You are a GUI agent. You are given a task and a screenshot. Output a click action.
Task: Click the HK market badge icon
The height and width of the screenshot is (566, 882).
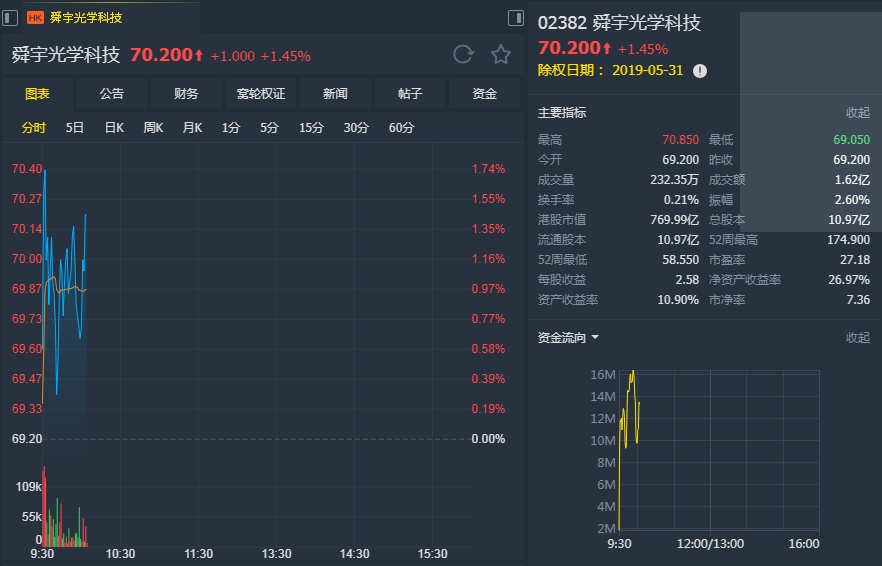click(35, 17)
